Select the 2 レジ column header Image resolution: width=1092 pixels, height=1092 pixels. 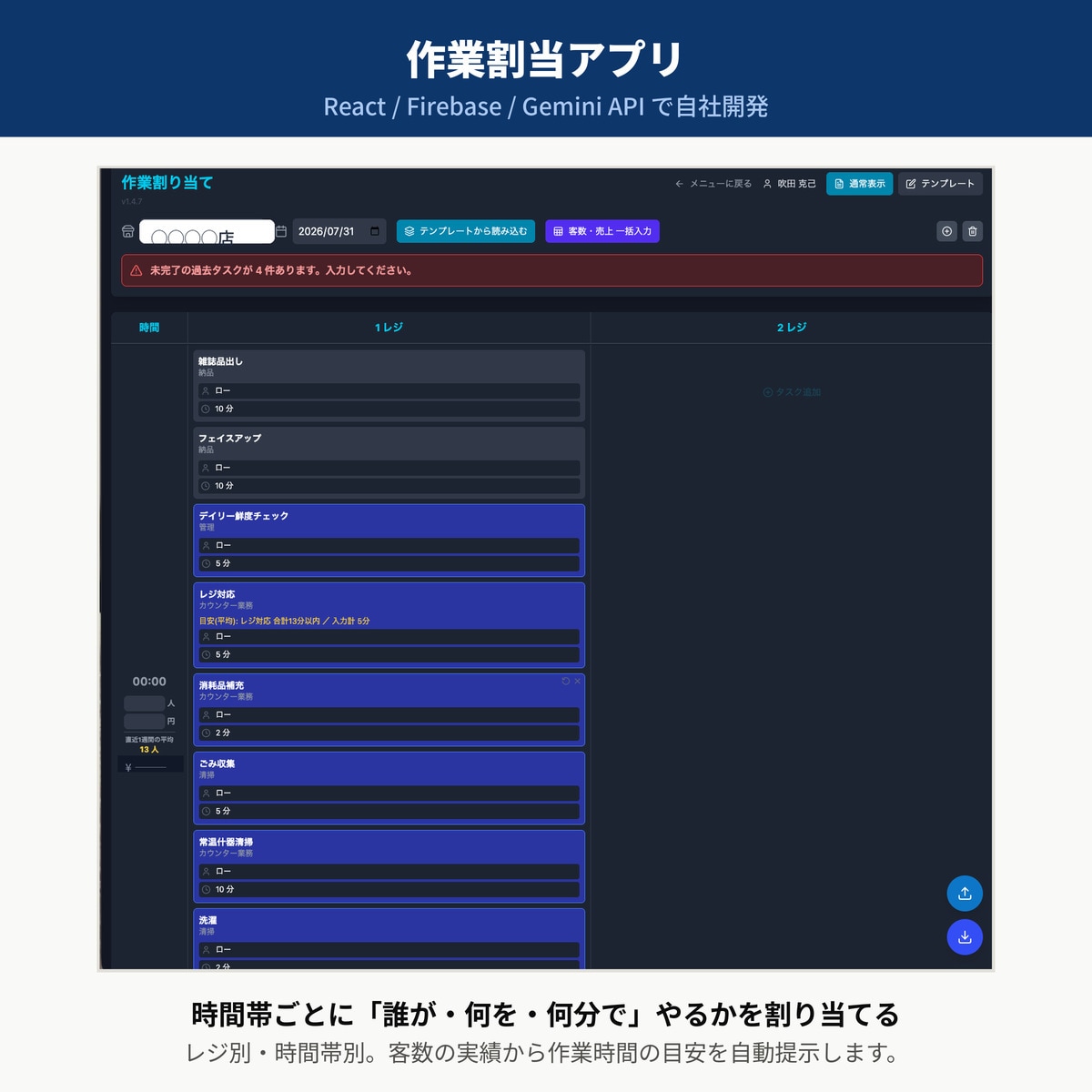coord(792,328)
